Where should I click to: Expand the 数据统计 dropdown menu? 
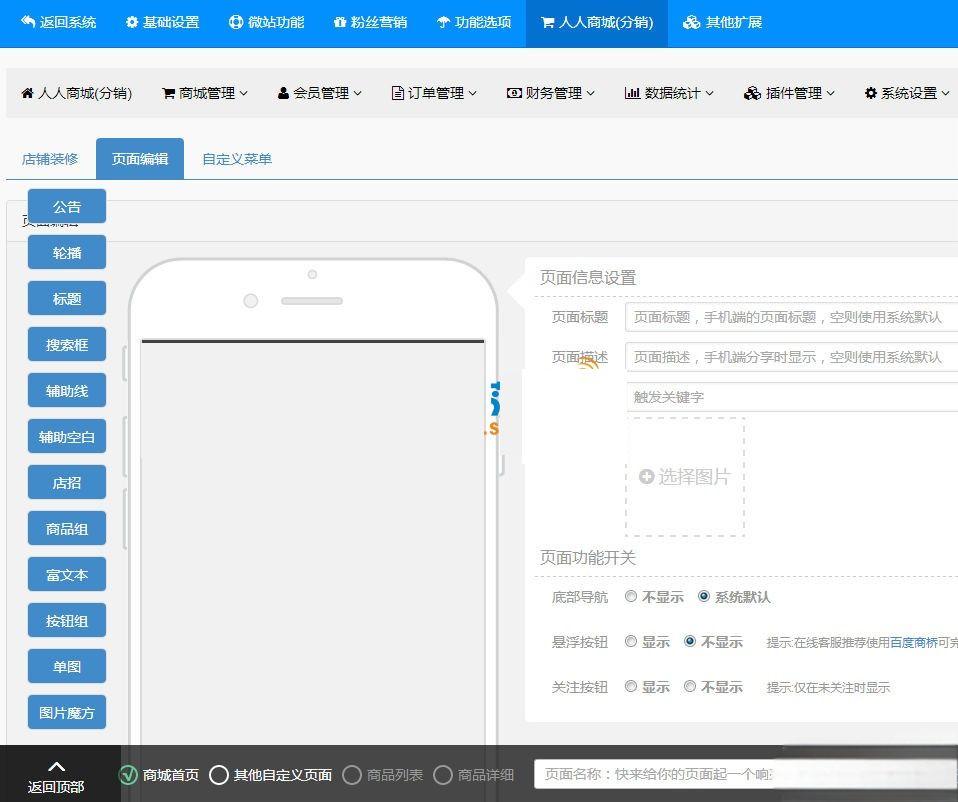(668, 93)
